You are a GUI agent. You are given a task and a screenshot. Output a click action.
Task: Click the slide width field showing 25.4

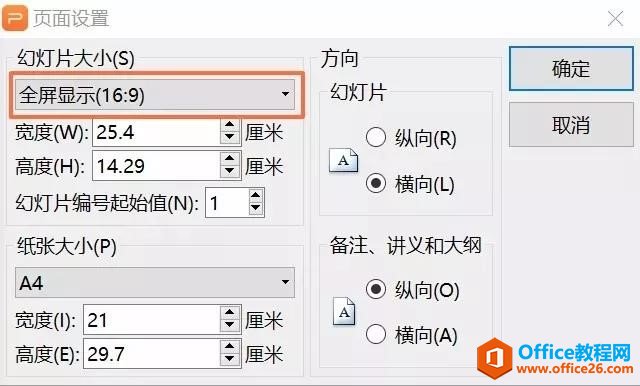157,132
